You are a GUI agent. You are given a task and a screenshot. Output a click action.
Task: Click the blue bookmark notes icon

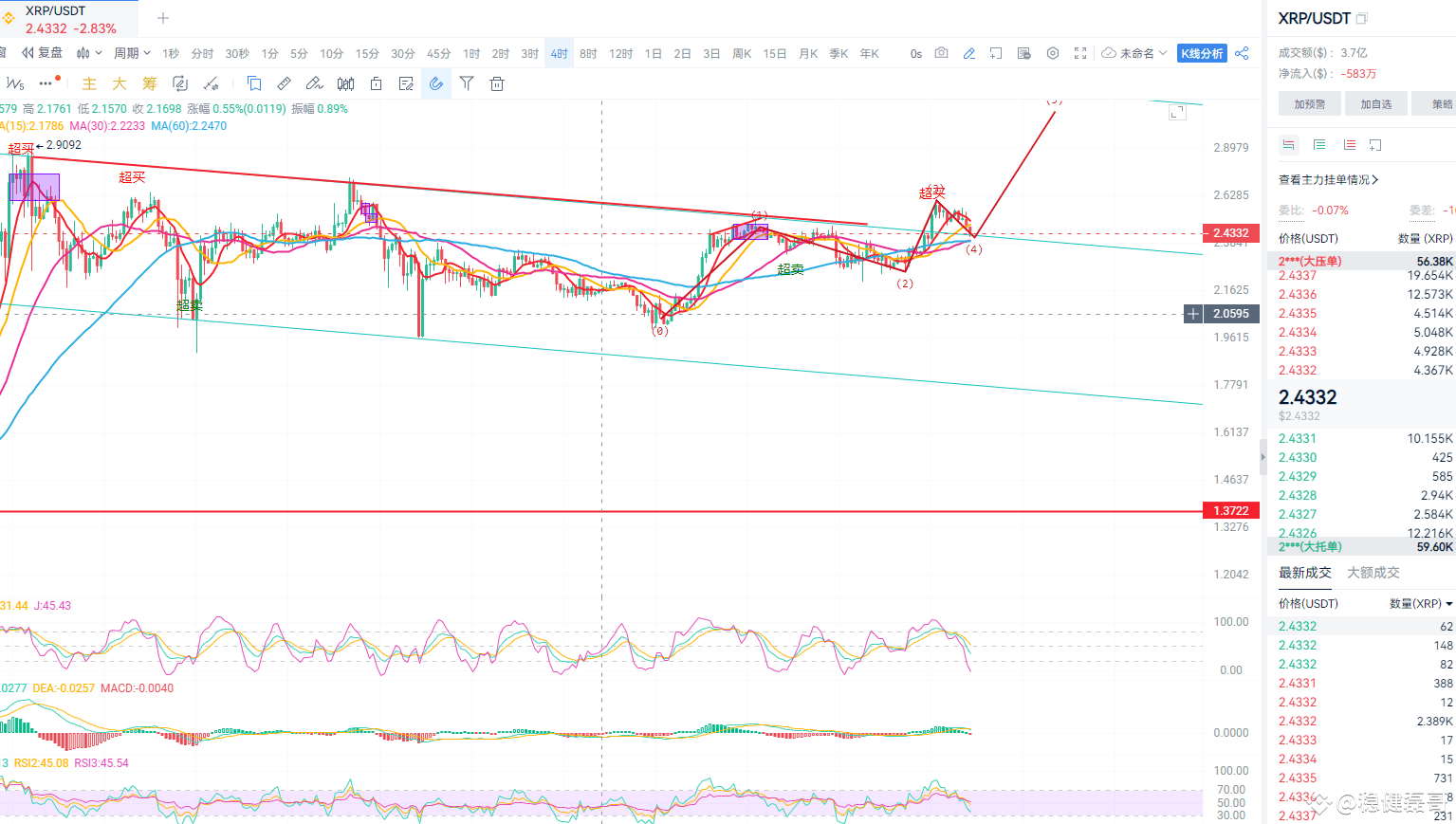tap(254, 83)
